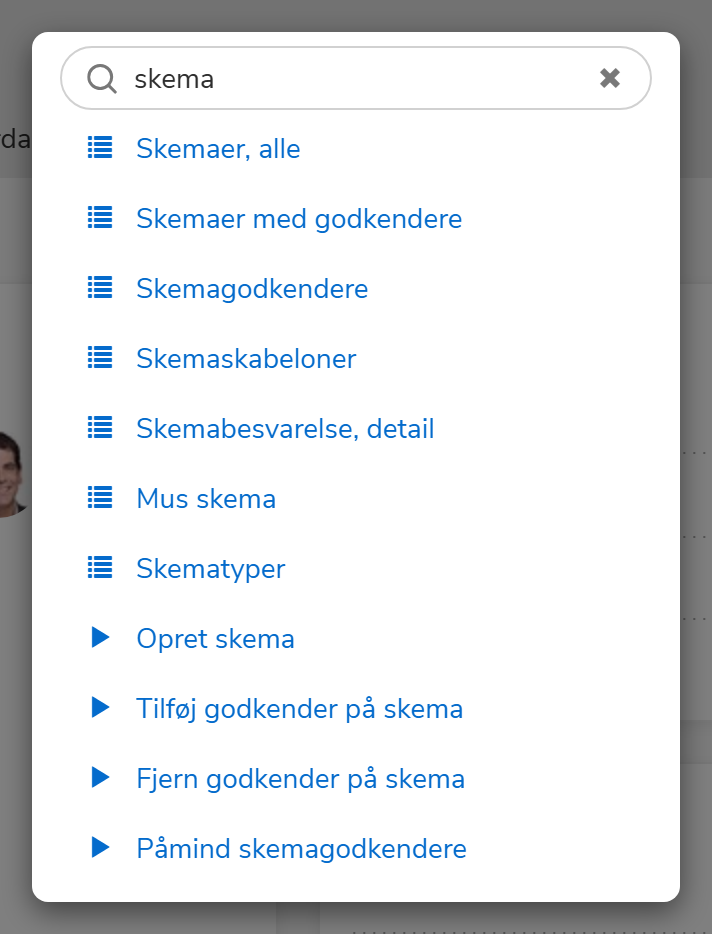
Task: Click the play icon beside Påmind skemagodkendere
Action: click(x=100, y=847)
